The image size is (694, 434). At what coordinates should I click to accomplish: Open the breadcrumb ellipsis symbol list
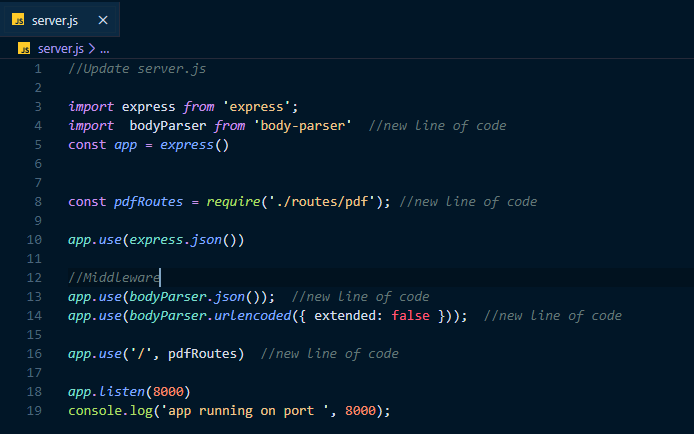point(104,49)
